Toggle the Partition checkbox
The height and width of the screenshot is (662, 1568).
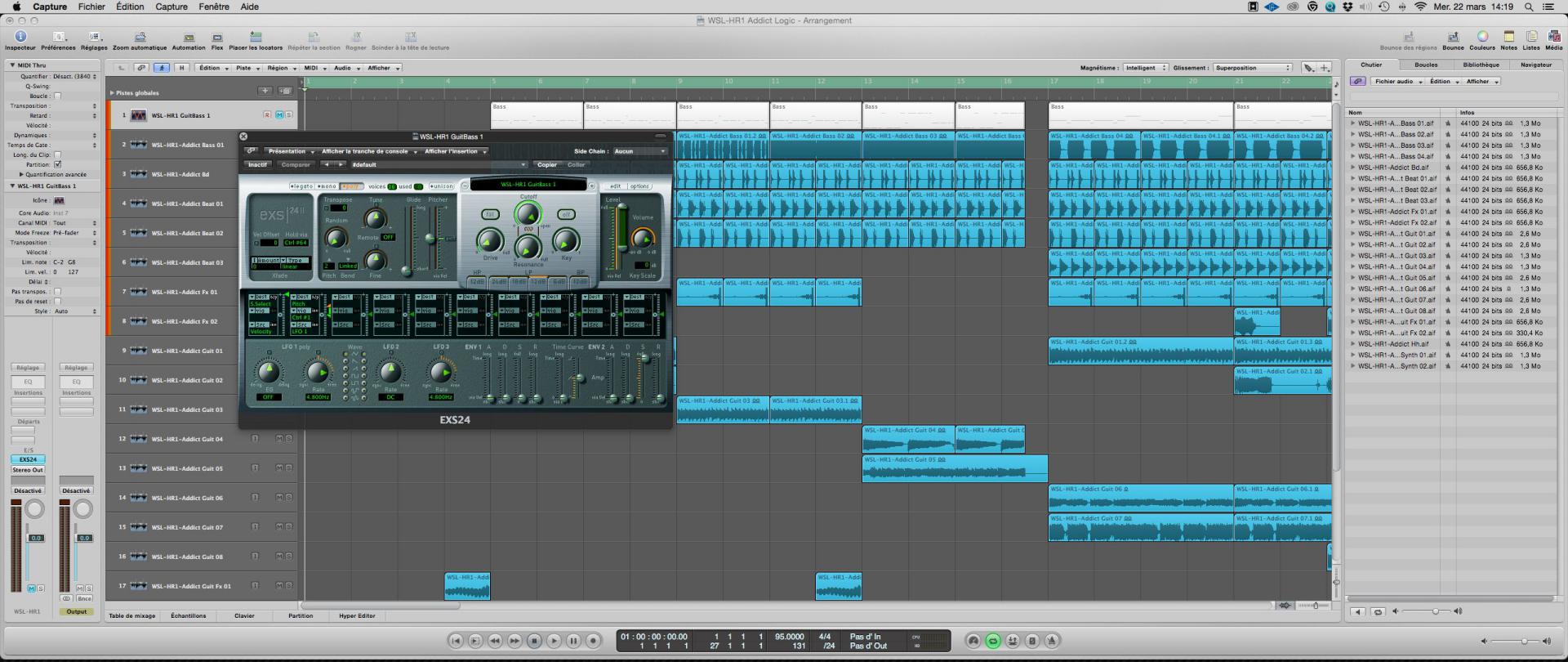pyautogui.click(x=57, y=164)
